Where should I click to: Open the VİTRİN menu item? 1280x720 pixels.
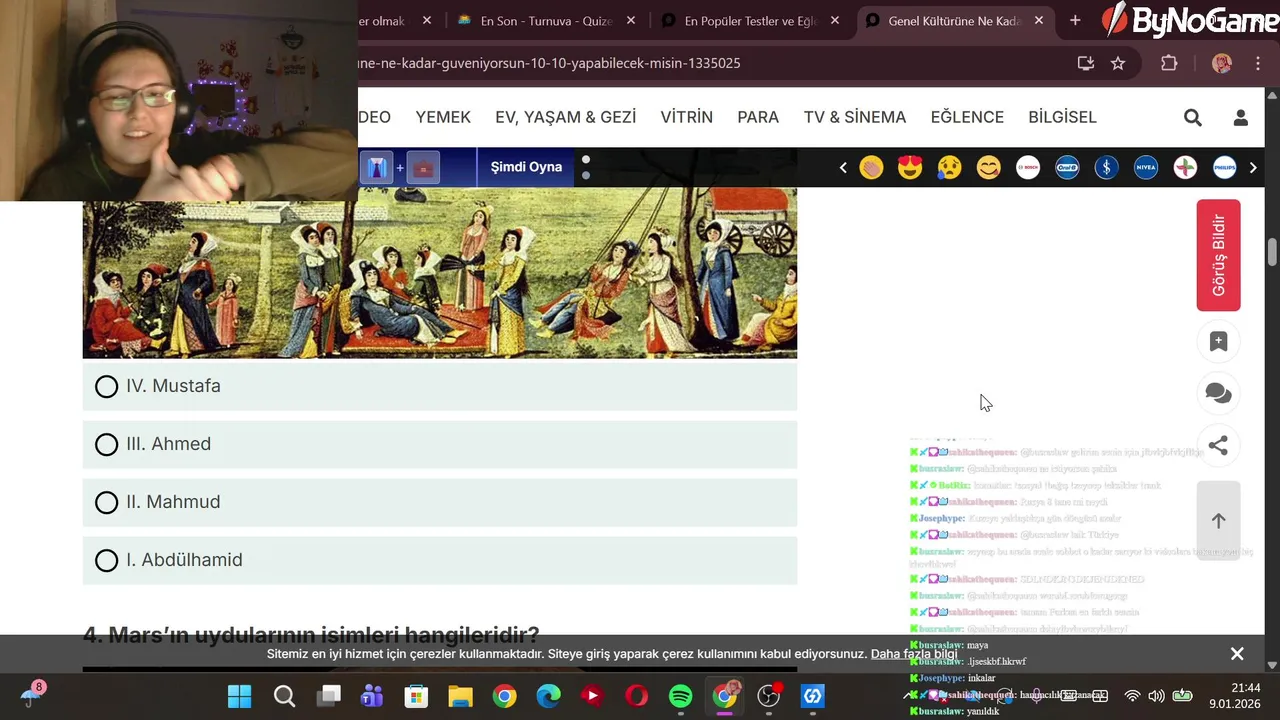(686, 117)
